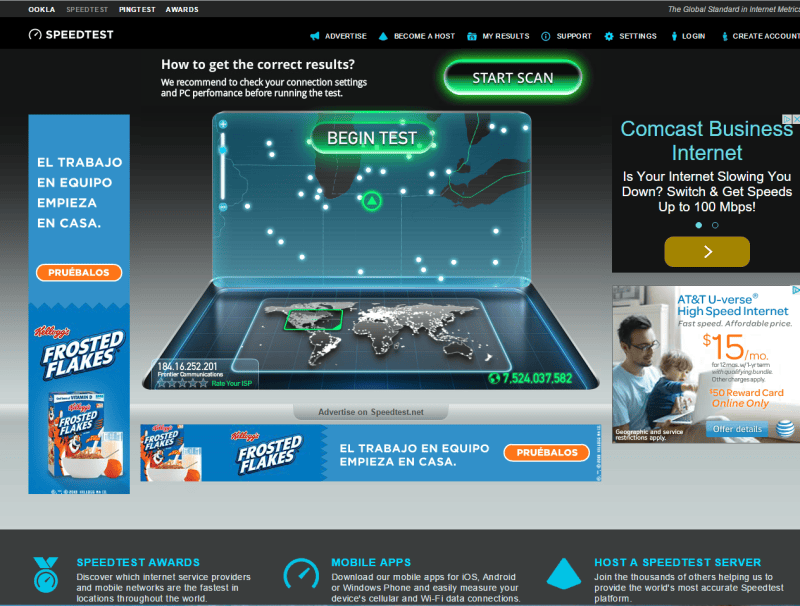
Task: Open the AWARDS top menu item
Action: (x=182, y=9)
